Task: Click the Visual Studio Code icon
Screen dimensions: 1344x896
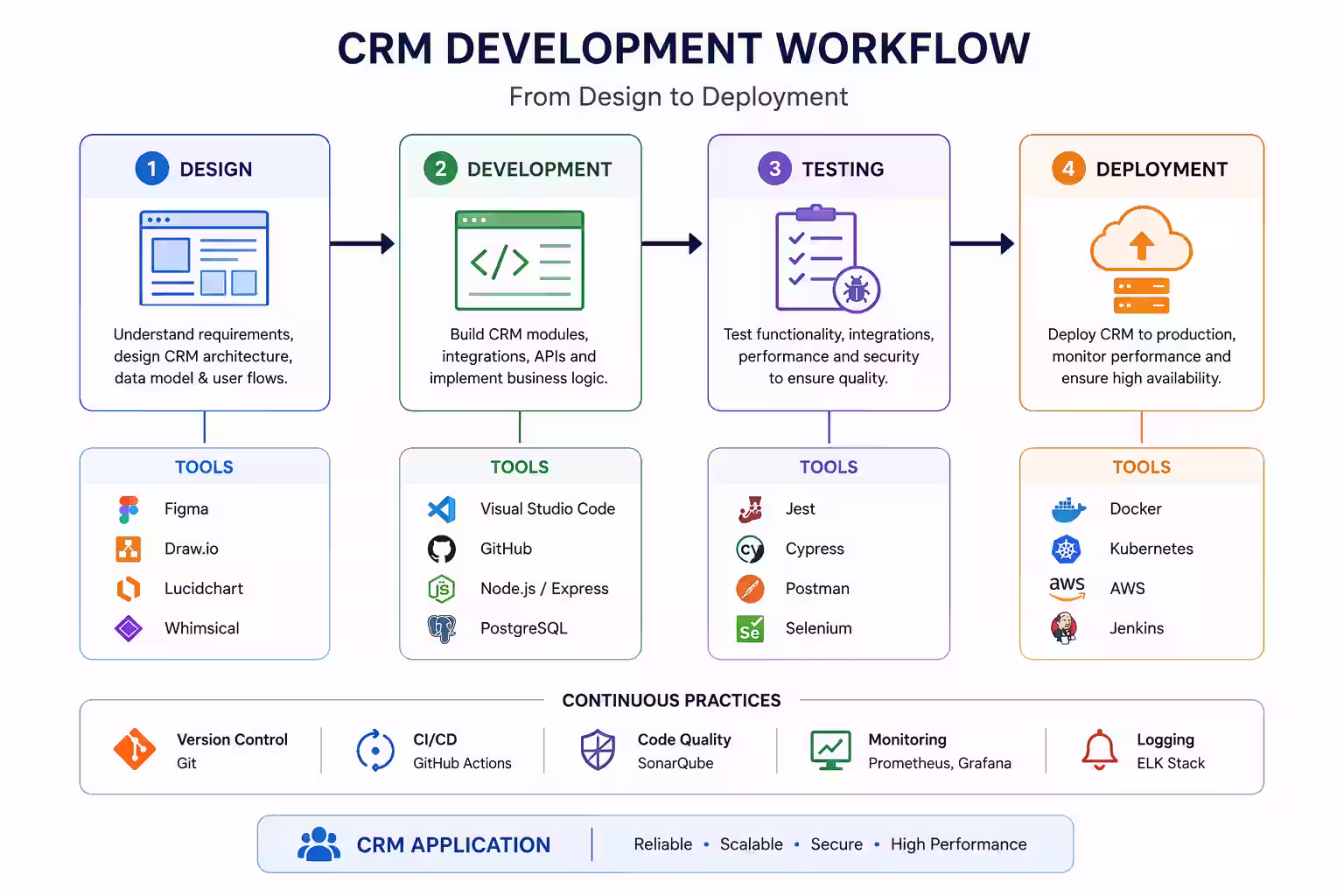Action: click(x=442, y=509)
